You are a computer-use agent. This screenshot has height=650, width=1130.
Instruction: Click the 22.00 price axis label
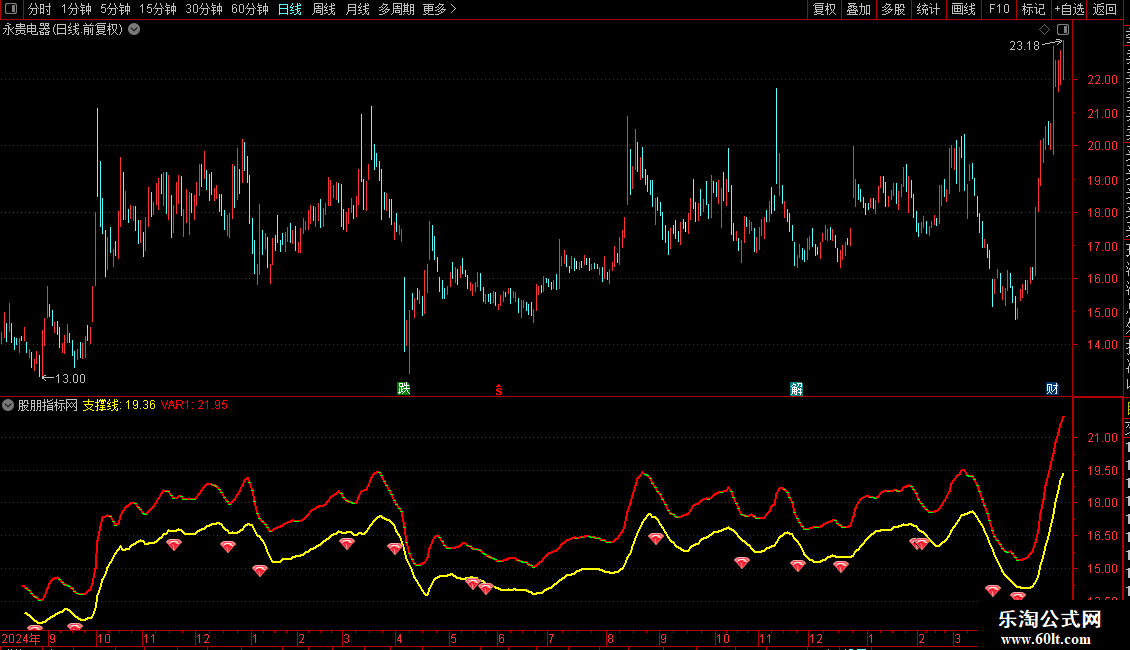coord(1103,80)
